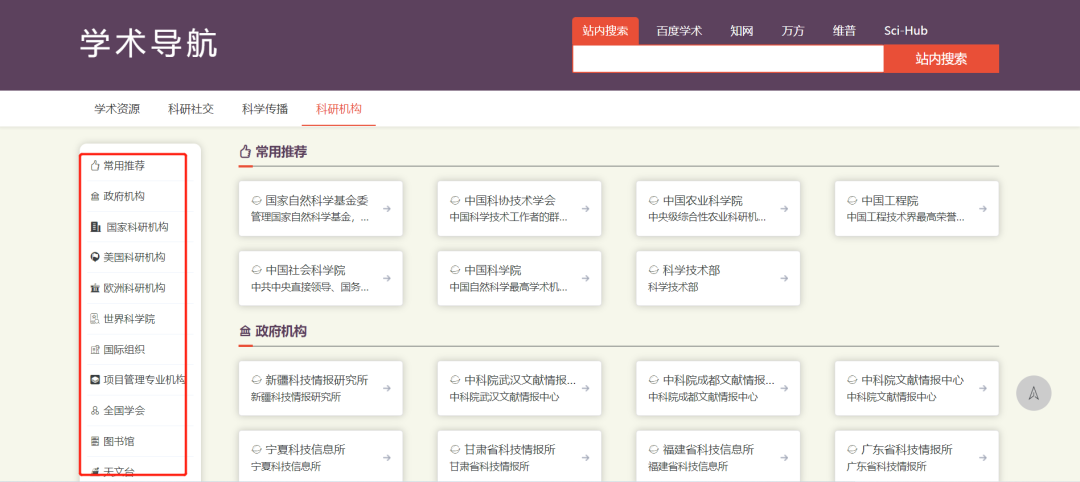This screenshot has height=482, width=1080.
Task: Click the 项目管理专业机构 sidebar label
Action: [144, 379]
